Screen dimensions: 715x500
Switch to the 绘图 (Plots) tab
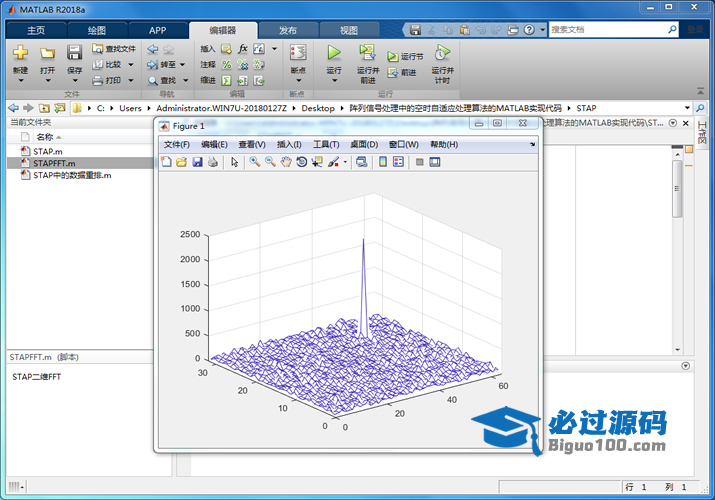pos(97,31)
